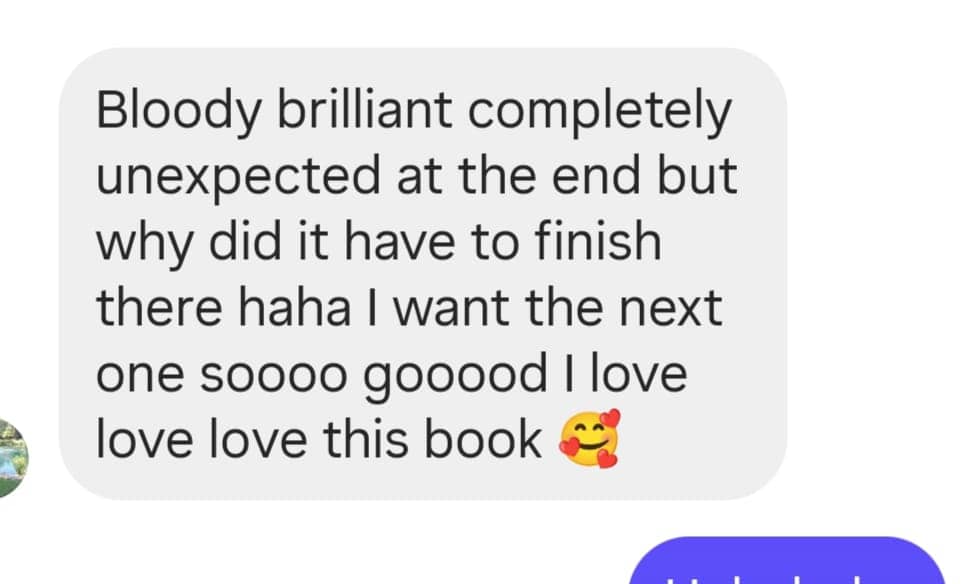Click the word "brilliant" in the message

coord(364,110)
